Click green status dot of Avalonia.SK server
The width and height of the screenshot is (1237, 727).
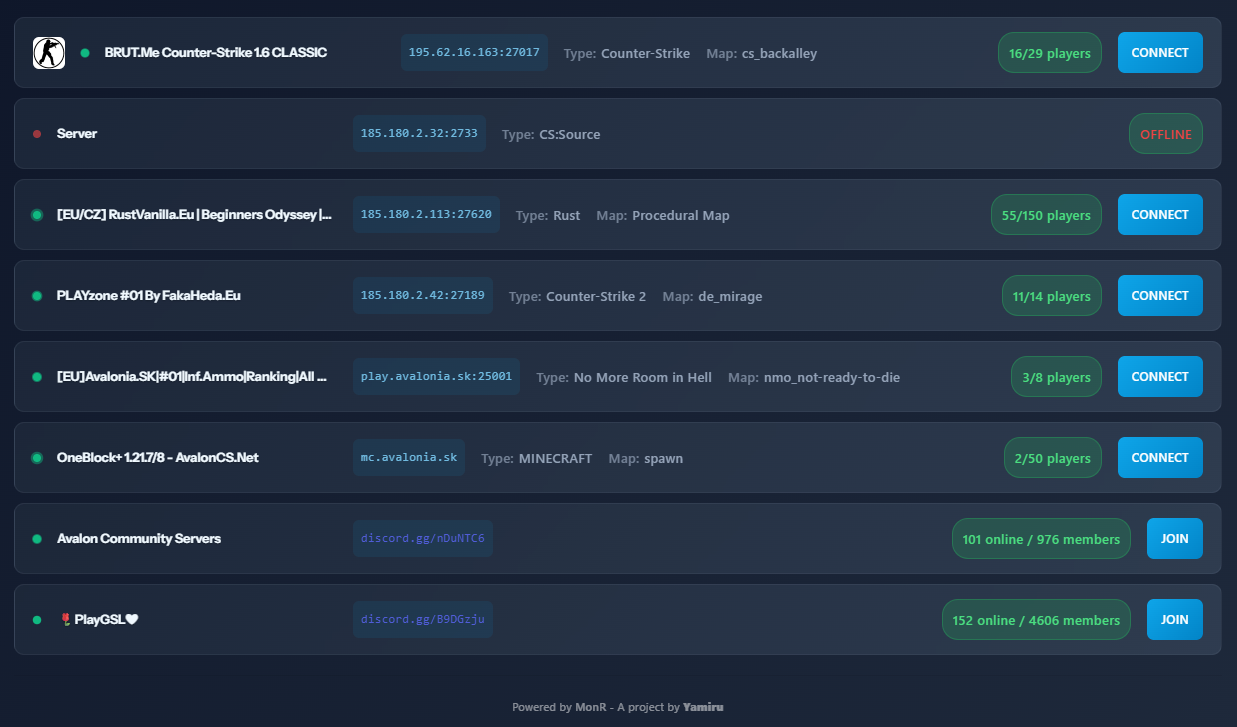coord(37,377)
